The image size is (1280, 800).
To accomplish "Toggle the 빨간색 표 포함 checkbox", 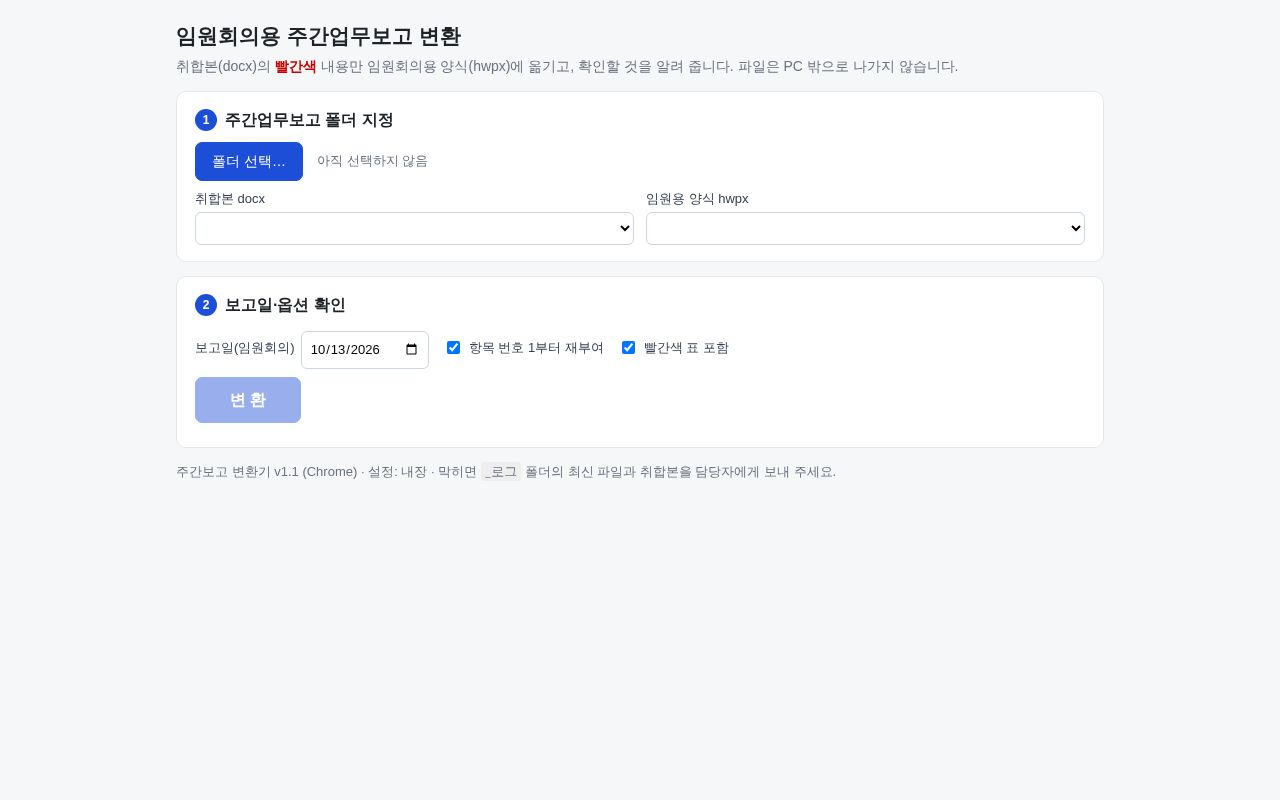I will [629, 348].
